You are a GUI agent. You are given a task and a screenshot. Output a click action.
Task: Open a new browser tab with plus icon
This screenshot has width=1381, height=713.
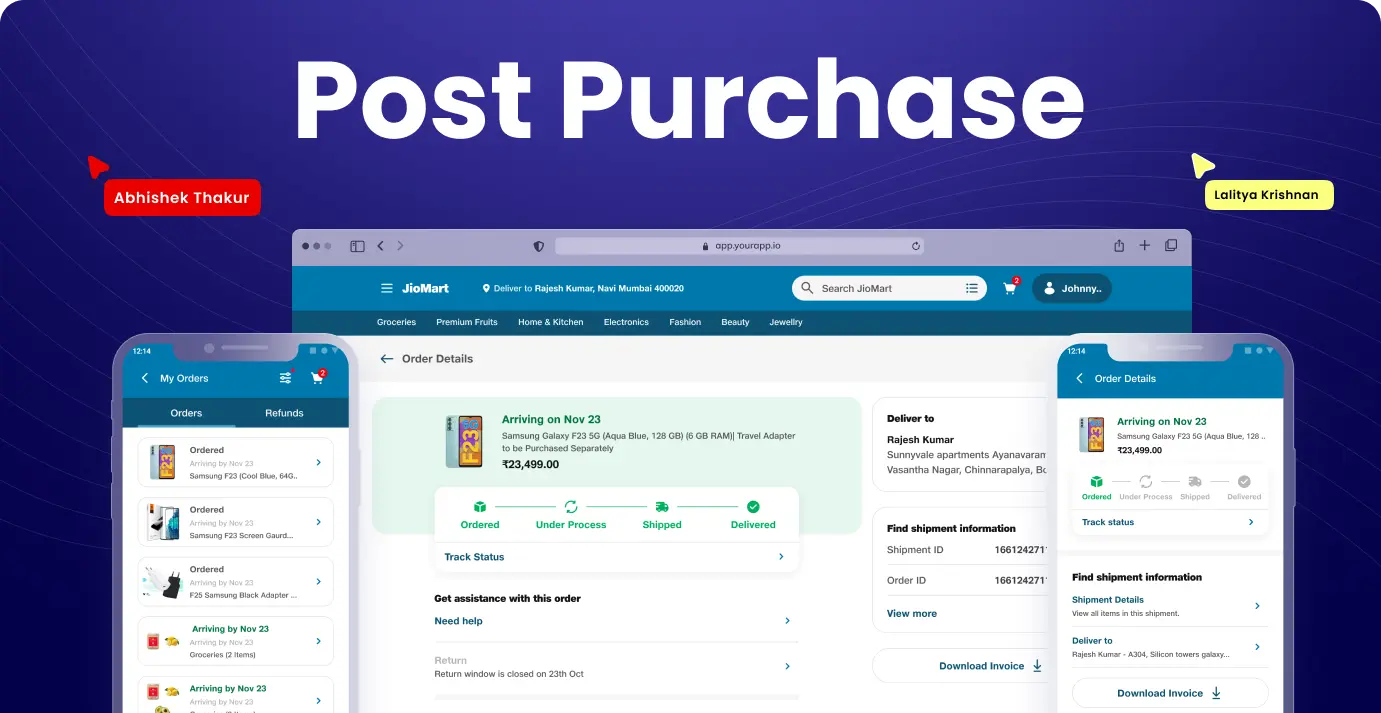1145,246
